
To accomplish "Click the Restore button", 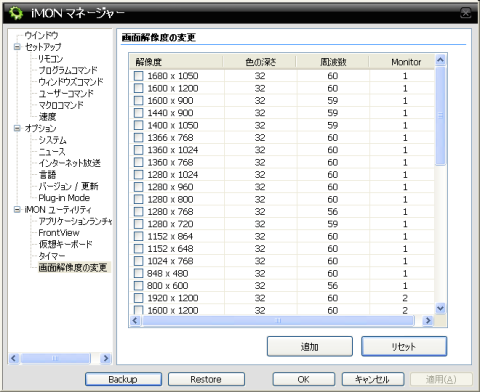I will [x=206, y=379].
